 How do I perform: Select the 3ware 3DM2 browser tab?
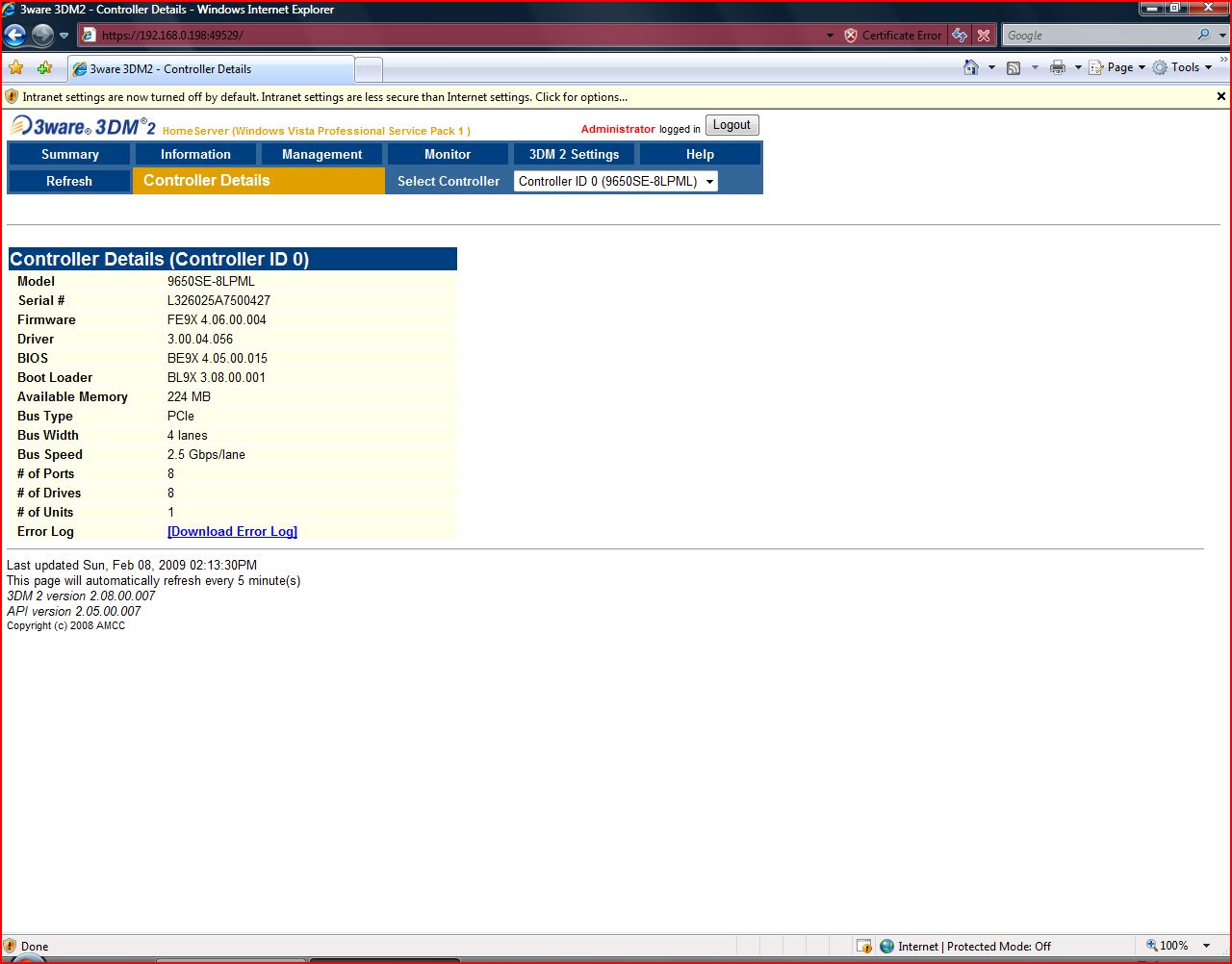(211, 69)
